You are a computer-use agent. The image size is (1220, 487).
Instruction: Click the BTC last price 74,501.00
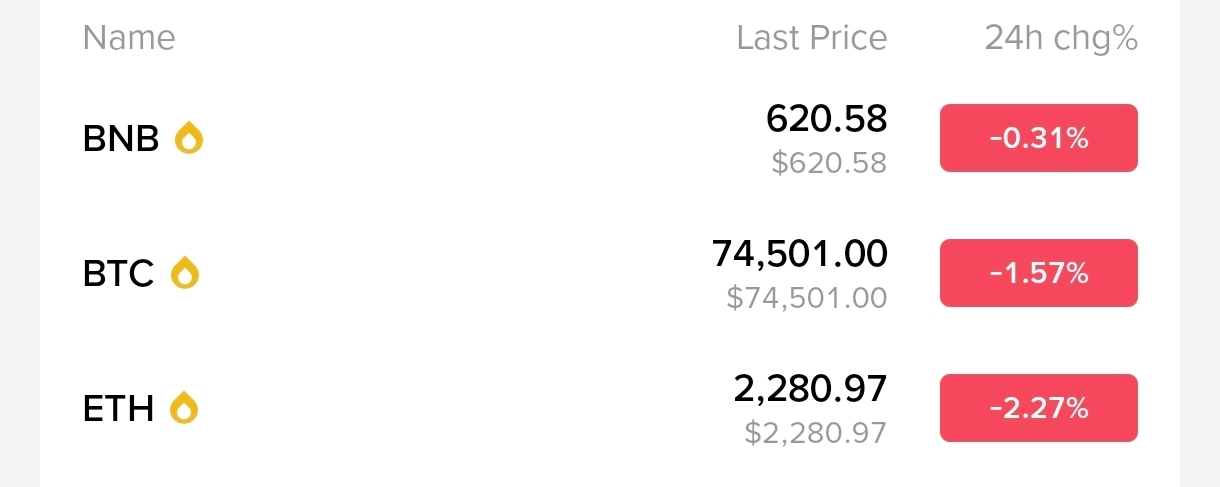point(799,254)
